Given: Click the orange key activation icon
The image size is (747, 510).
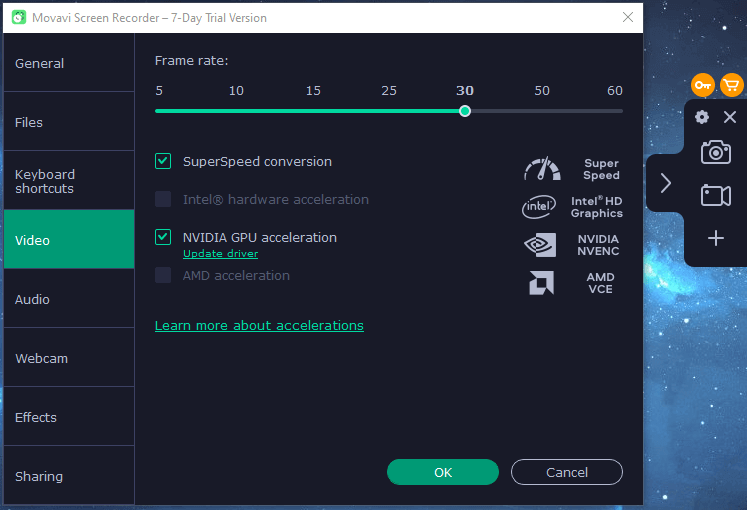Looking at the screenshot, I should (703, 85).
